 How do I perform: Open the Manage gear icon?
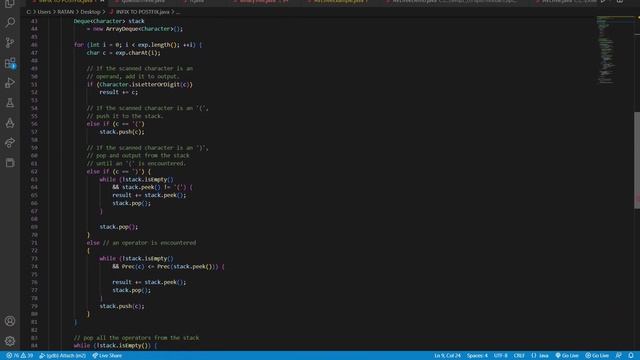click(x=10, y=341)
